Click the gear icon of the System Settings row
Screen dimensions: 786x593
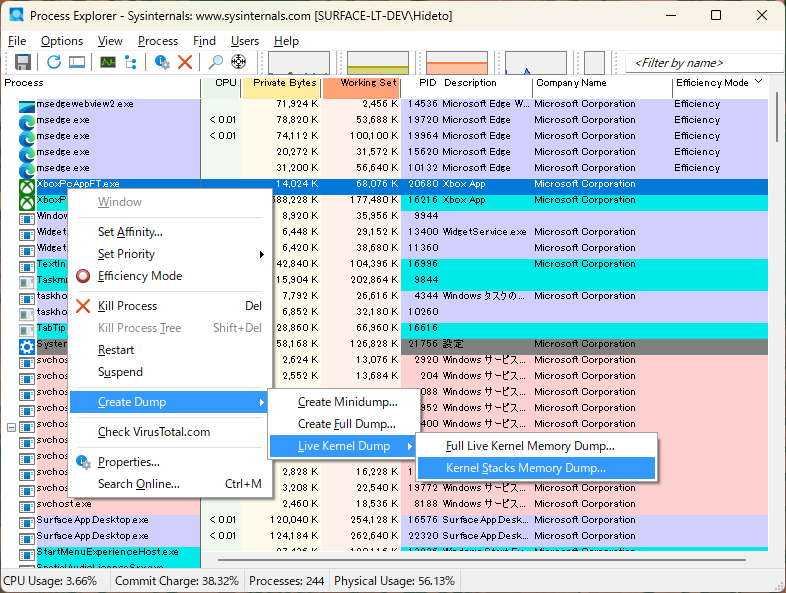[x=27, y=346]
